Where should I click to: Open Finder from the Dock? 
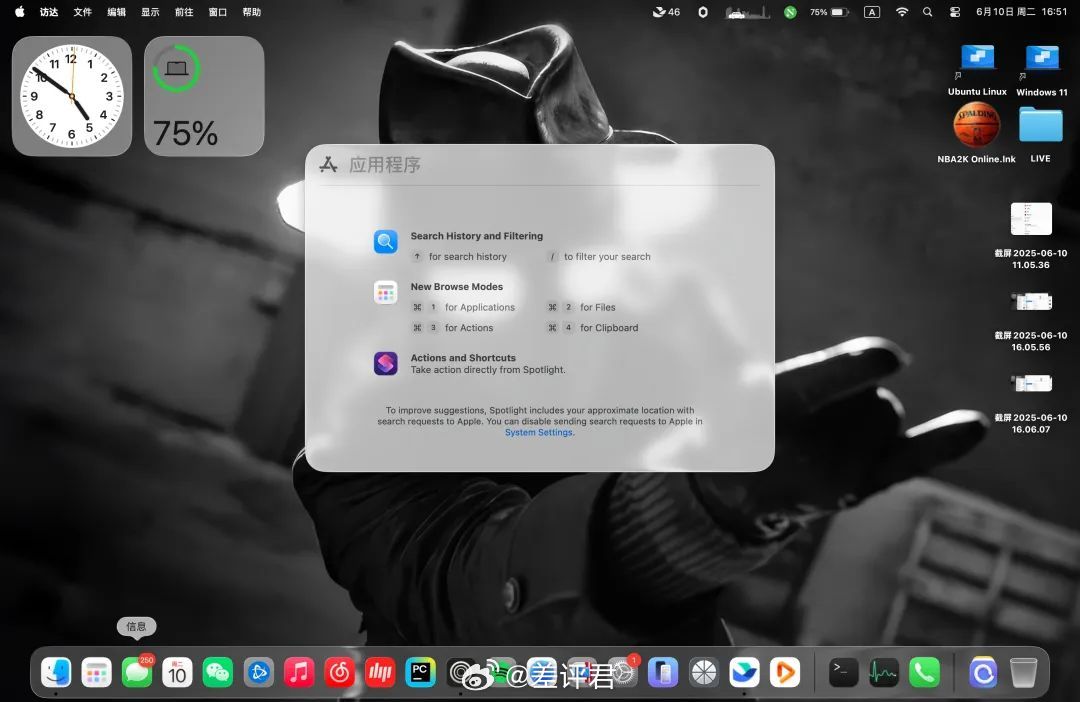[x=56, y=672]
